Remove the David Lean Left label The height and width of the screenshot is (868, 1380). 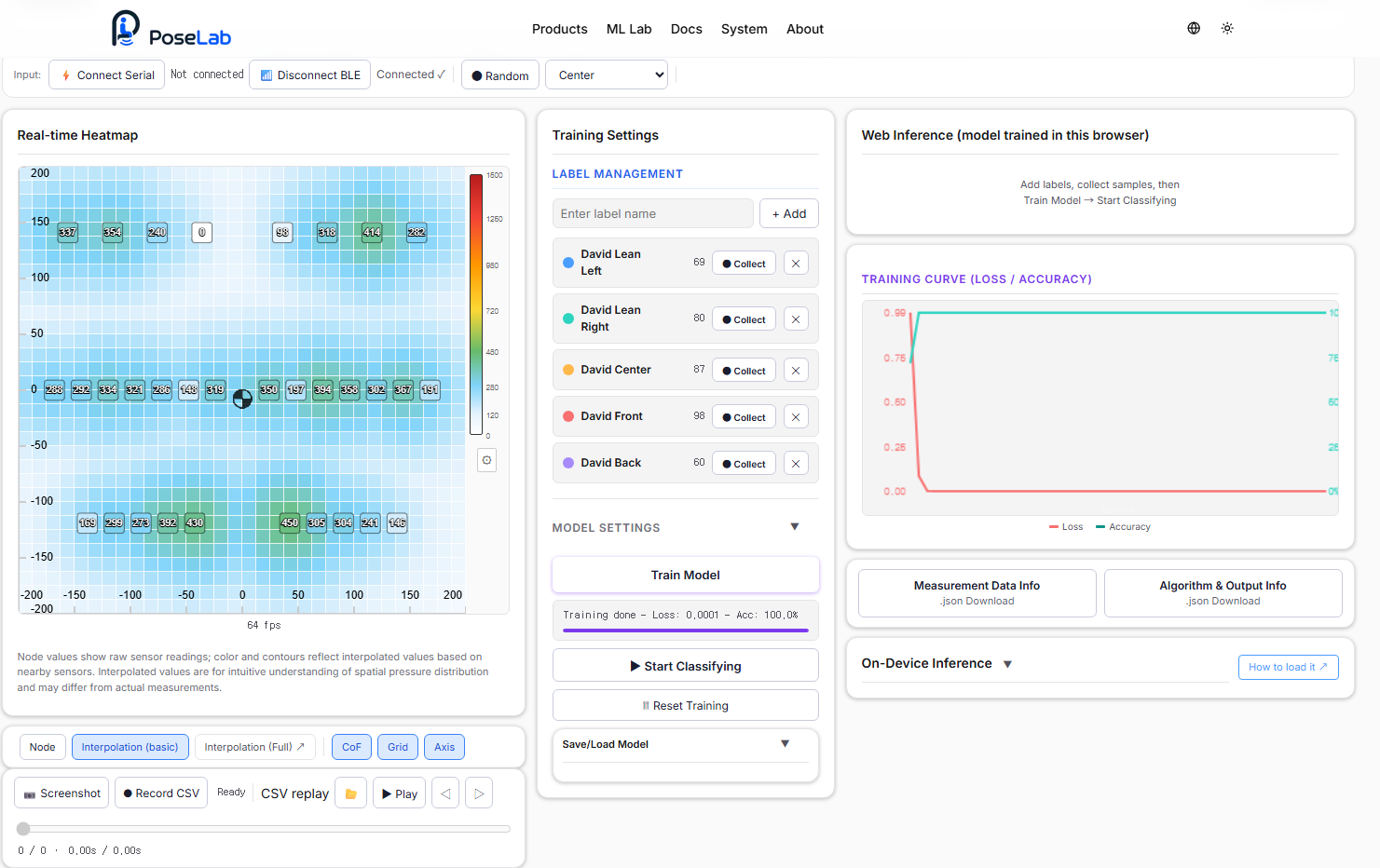pyautogui.click(x=796, y=264)
